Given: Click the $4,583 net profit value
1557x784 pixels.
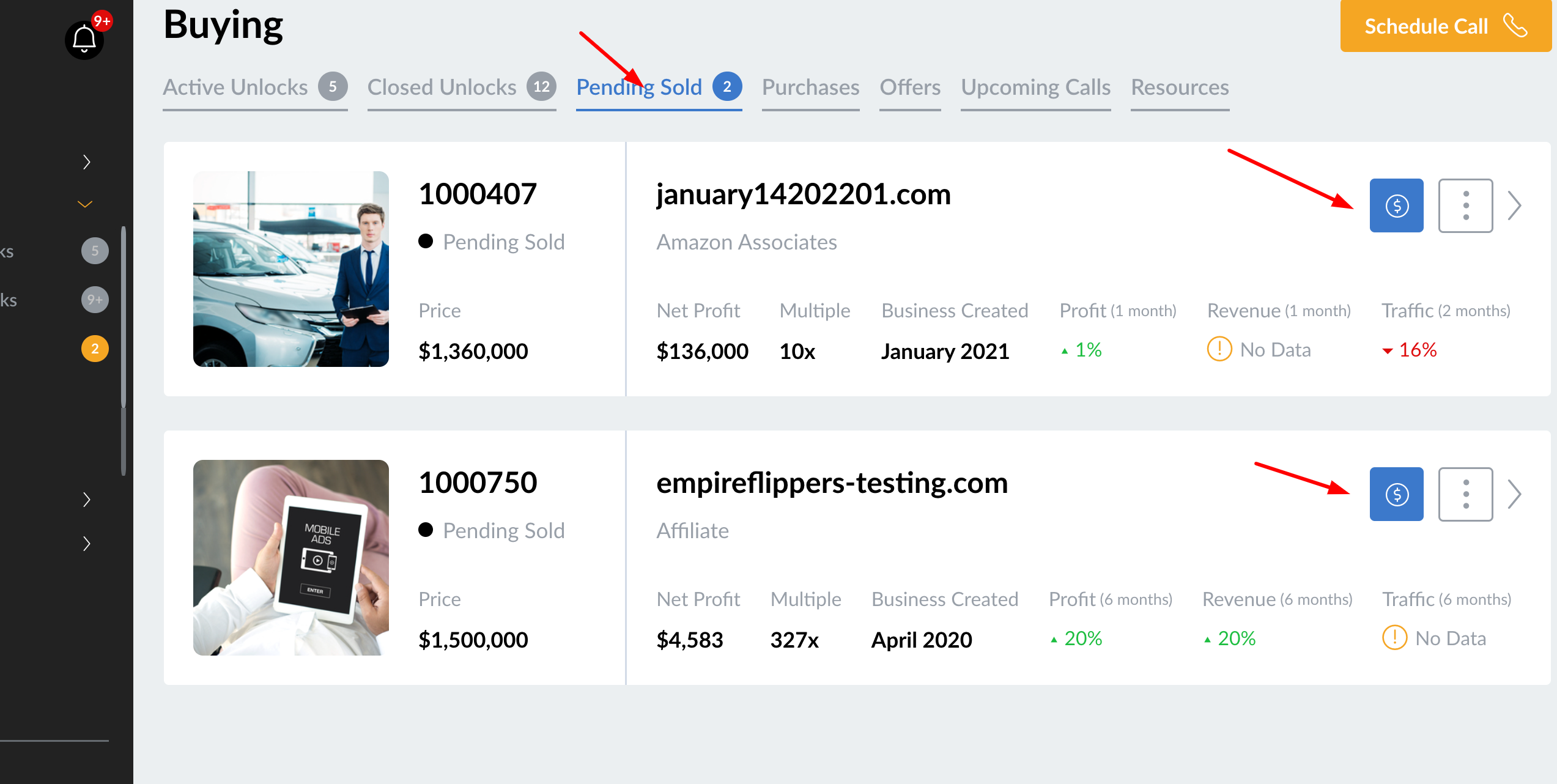Looking at the screenshot, I should 690,640.
